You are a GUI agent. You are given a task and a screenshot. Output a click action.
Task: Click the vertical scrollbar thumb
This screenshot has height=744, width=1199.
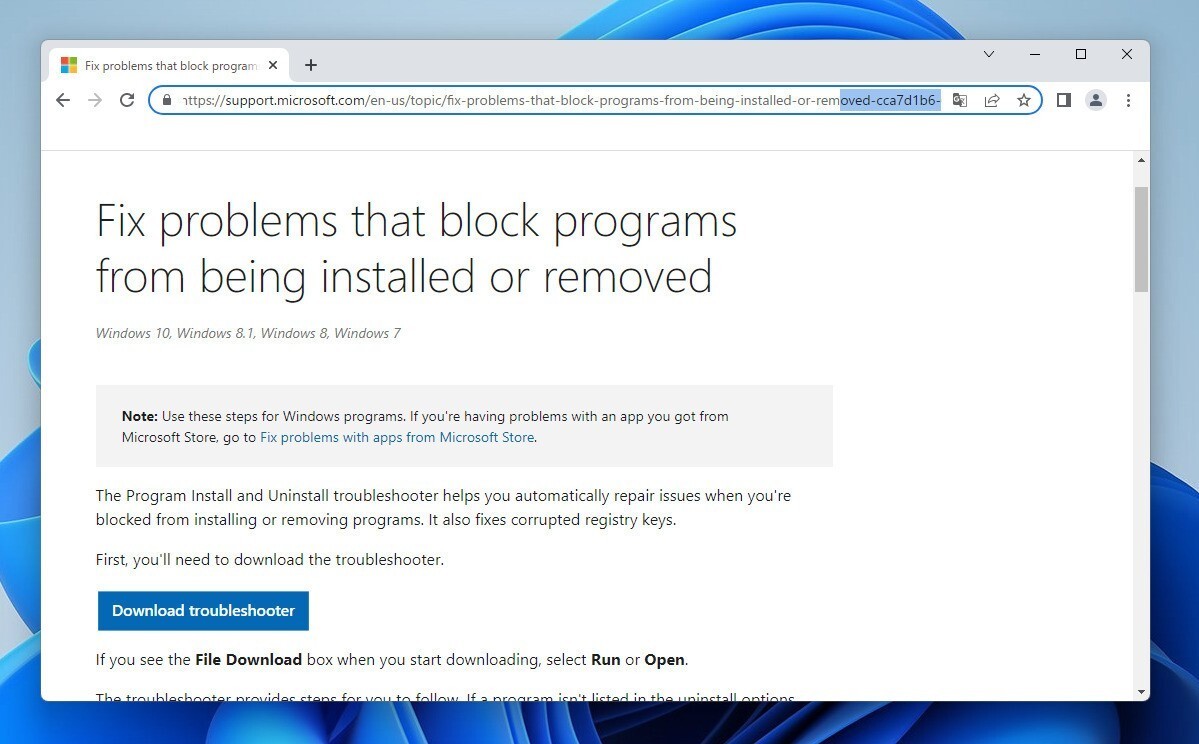[x=1141, y=239]
